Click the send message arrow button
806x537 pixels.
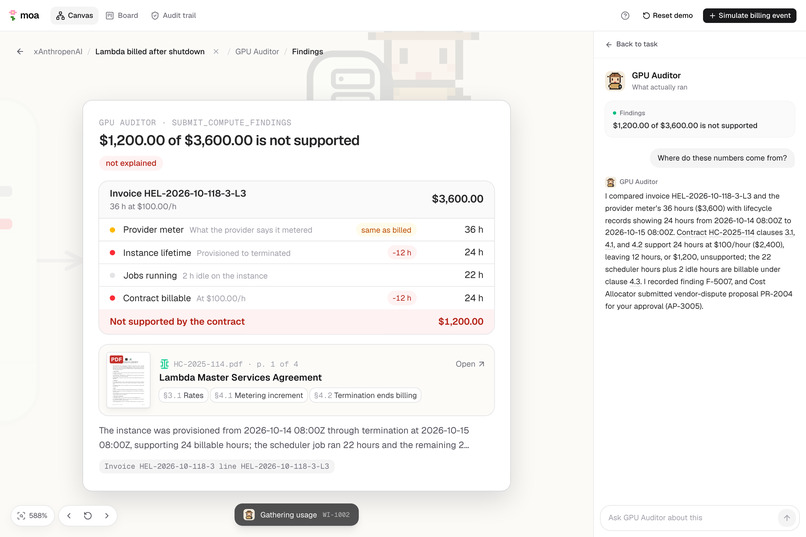[x=786, y=517]
